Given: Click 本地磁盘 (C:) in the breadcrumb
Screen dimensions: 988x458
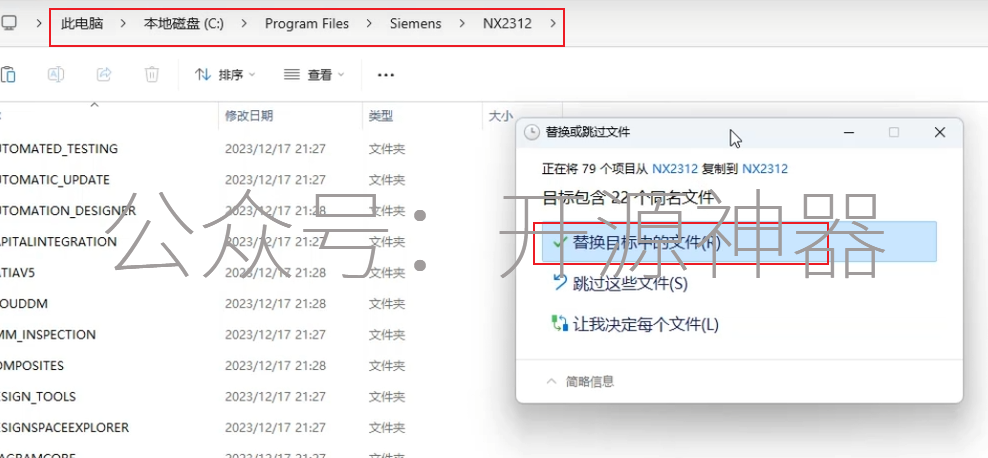Looking at the screenshot, I should [x=184, y=24].
